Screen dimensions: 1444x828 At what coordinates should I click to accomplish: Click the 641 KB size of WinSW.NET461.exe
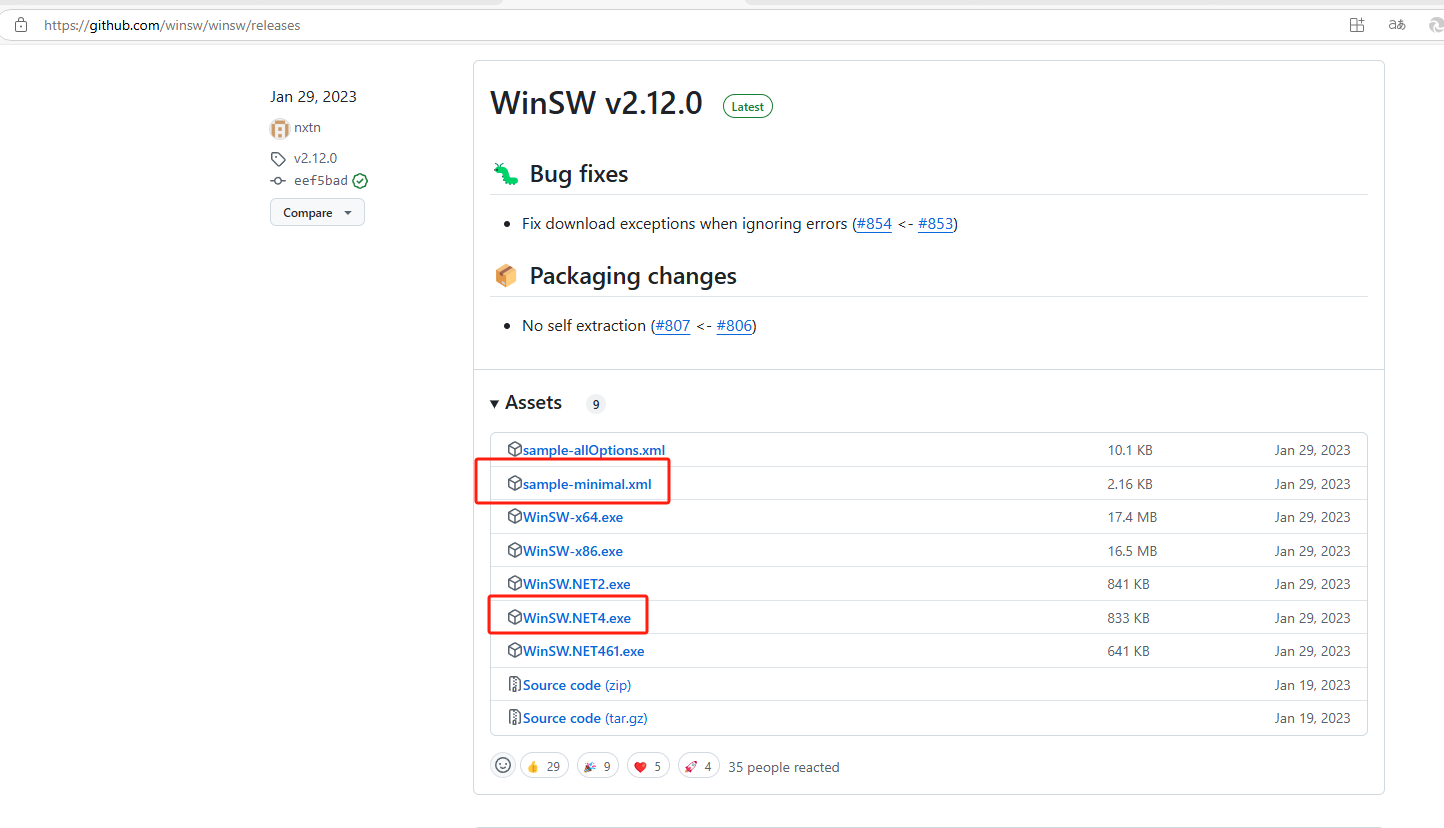tap(1128, 651)
